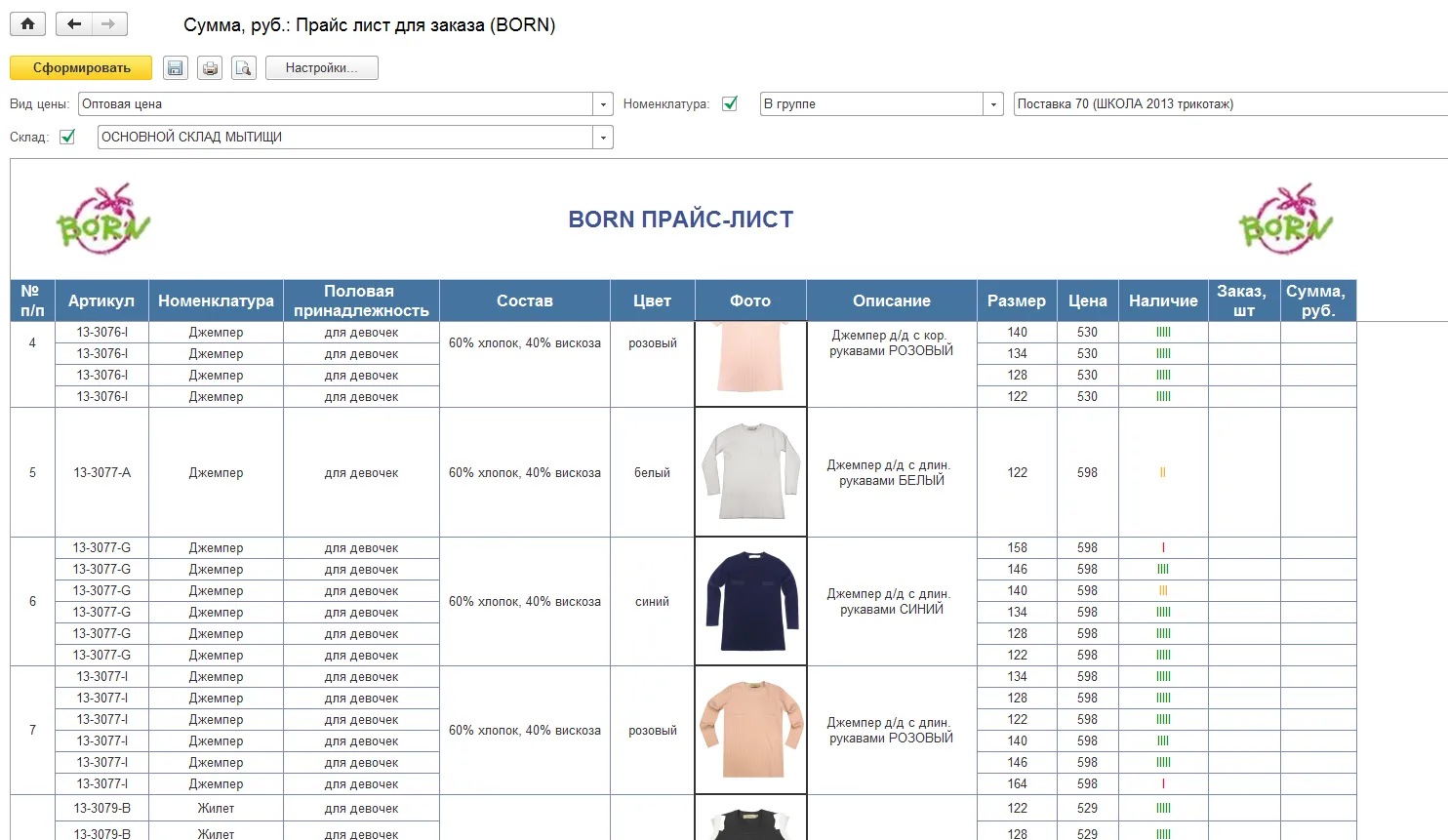Select orange availability bars for size 122 white jumper

(x=1163, y=472)
